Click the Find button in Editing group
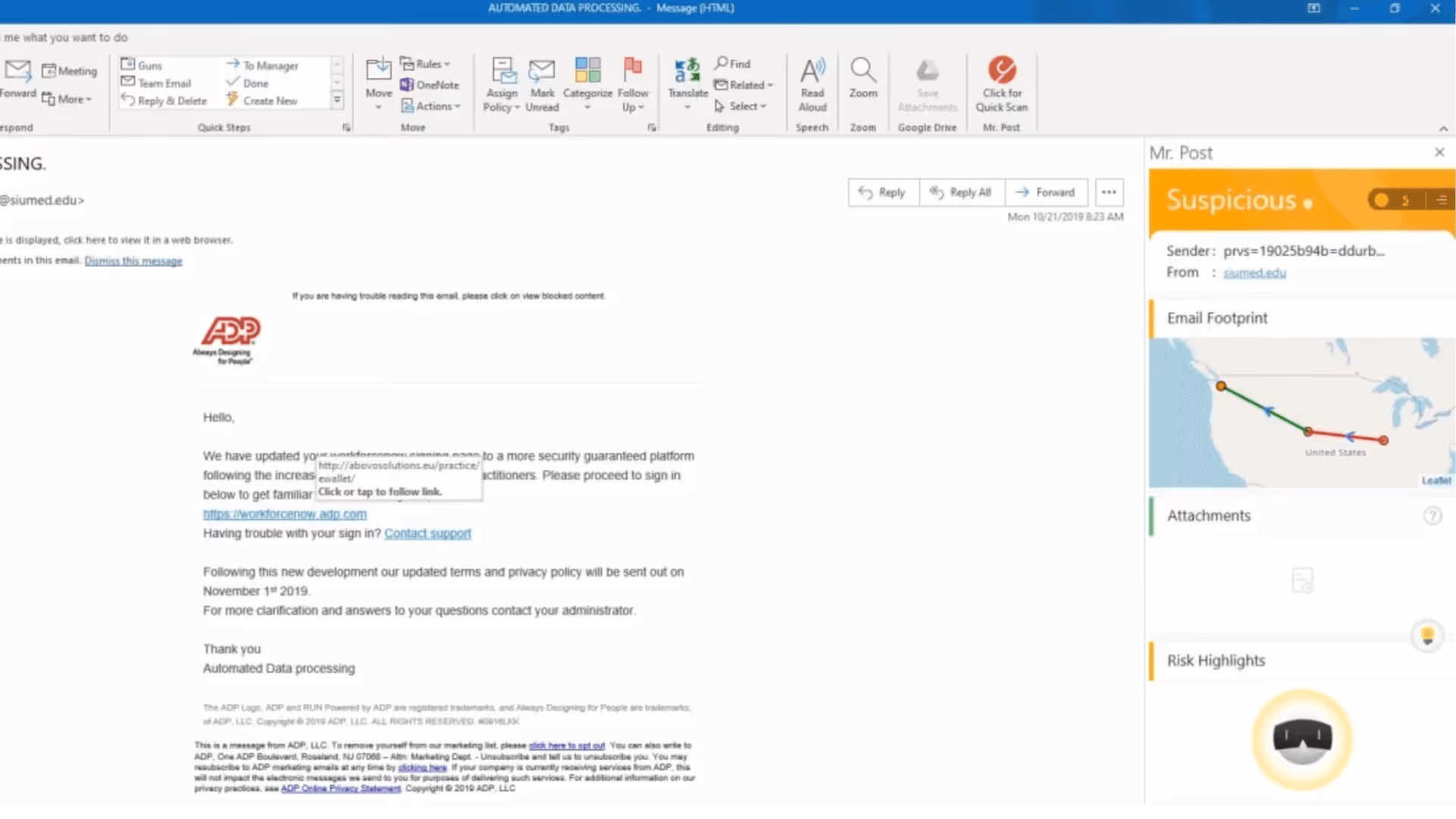This screenshot has height=819, width=1456. click(x=733, y=64)
